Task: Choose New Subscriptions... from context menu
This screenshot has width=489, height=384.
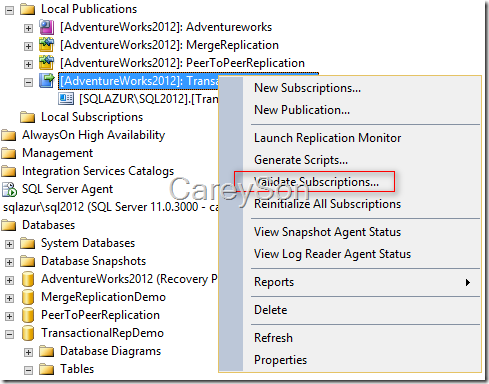Action: click(362, 88)
